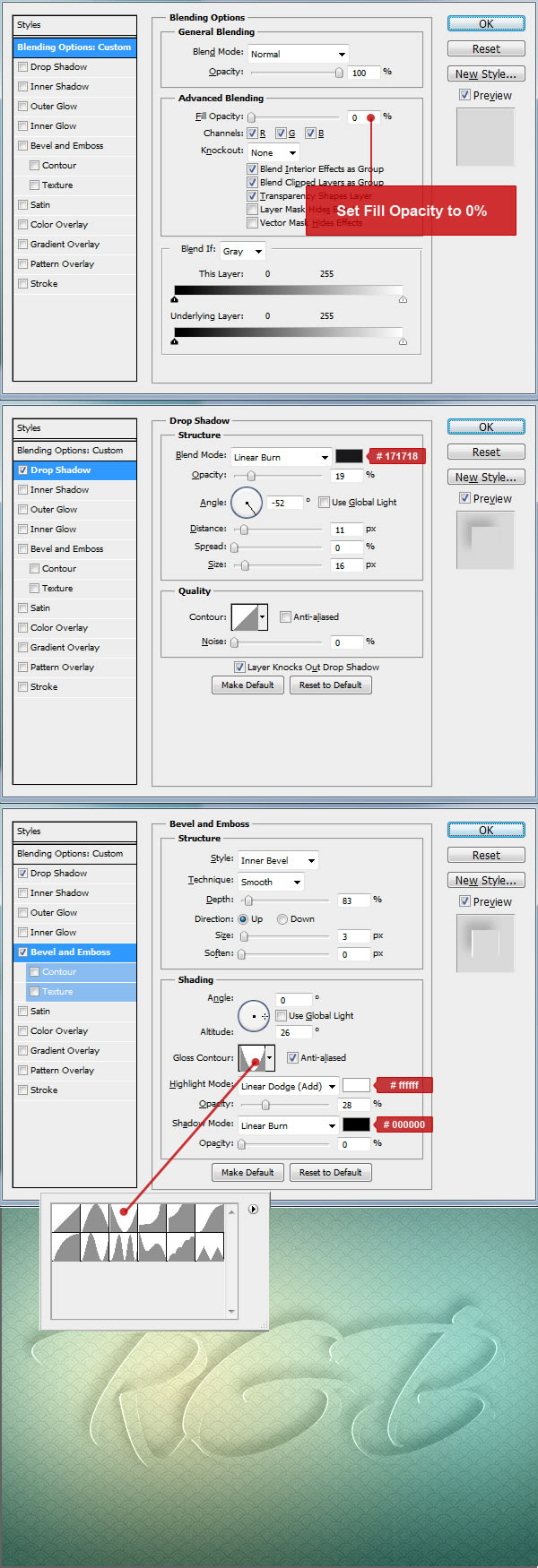Select the Down direction radio button
The height and width of the screenshot is (1568, 538).
tap(282, 918)
